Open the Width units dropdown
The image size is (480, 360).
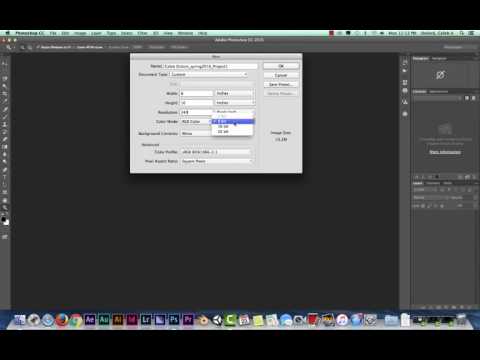[x=235, y=93]
